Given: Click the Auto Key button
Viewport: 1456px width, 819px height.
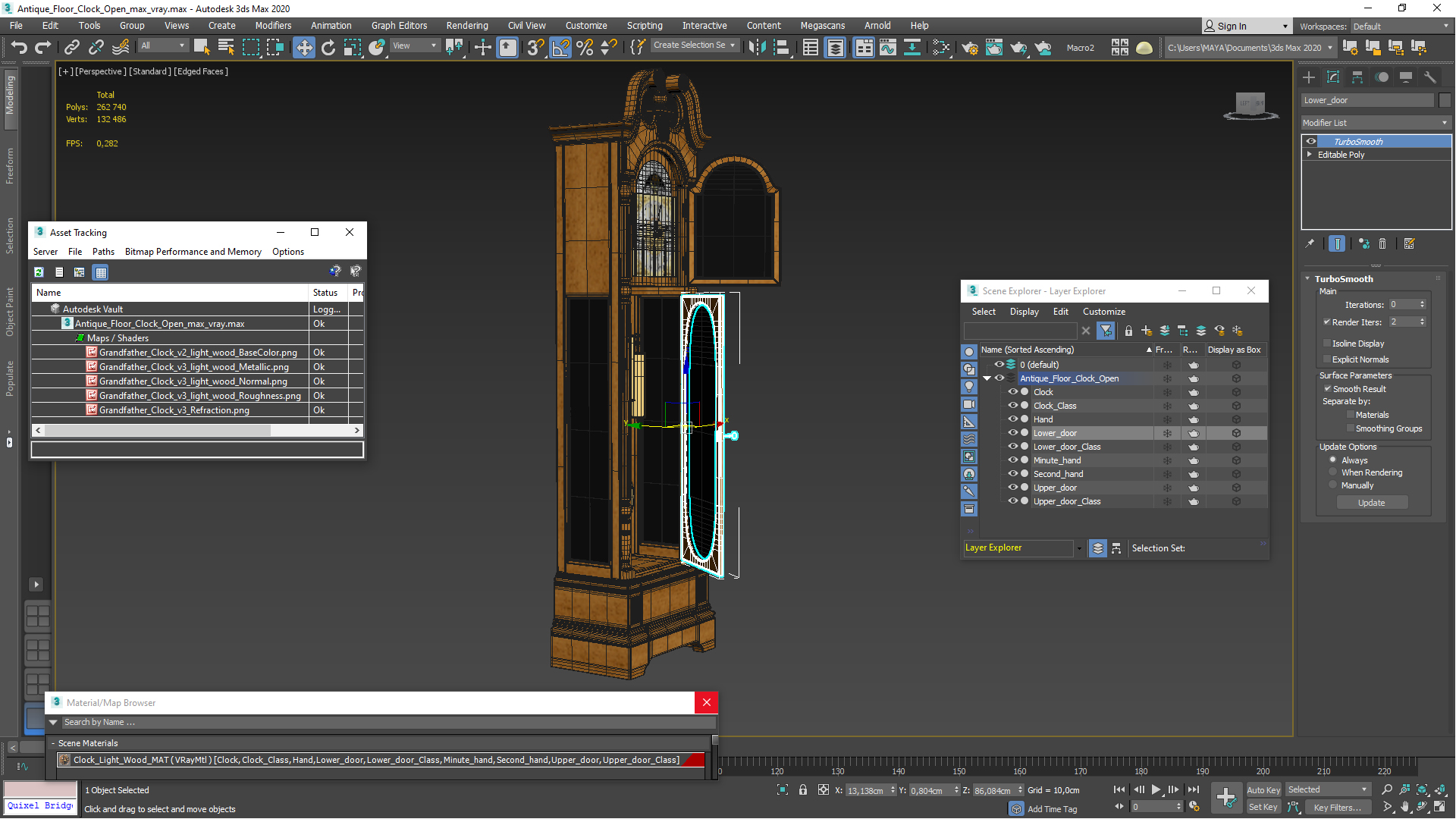Looking at the screenshot, I should click(x=1263, y=790).
